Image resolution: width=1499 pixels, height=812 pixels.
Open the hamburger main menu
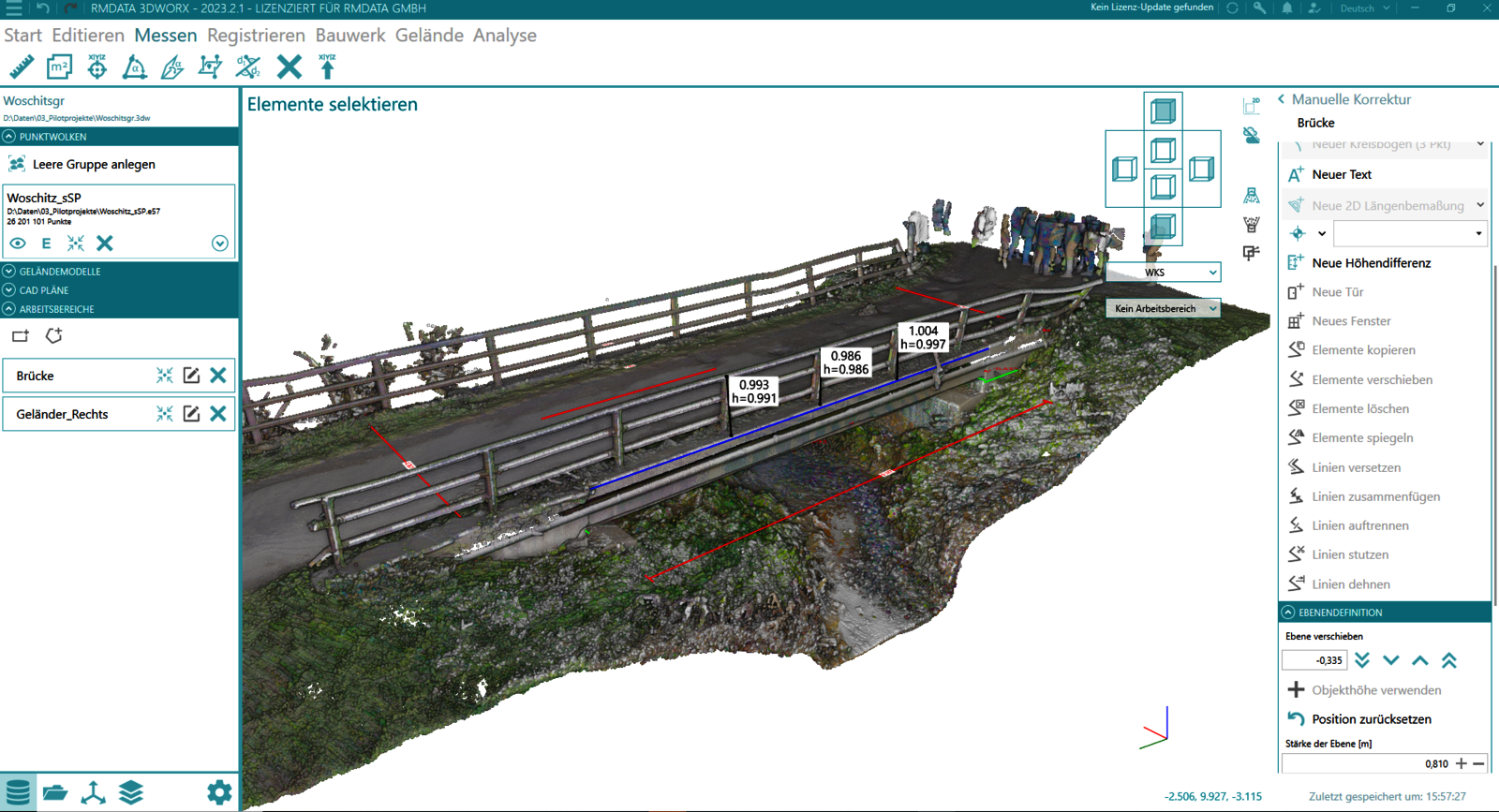pos(14,8)
